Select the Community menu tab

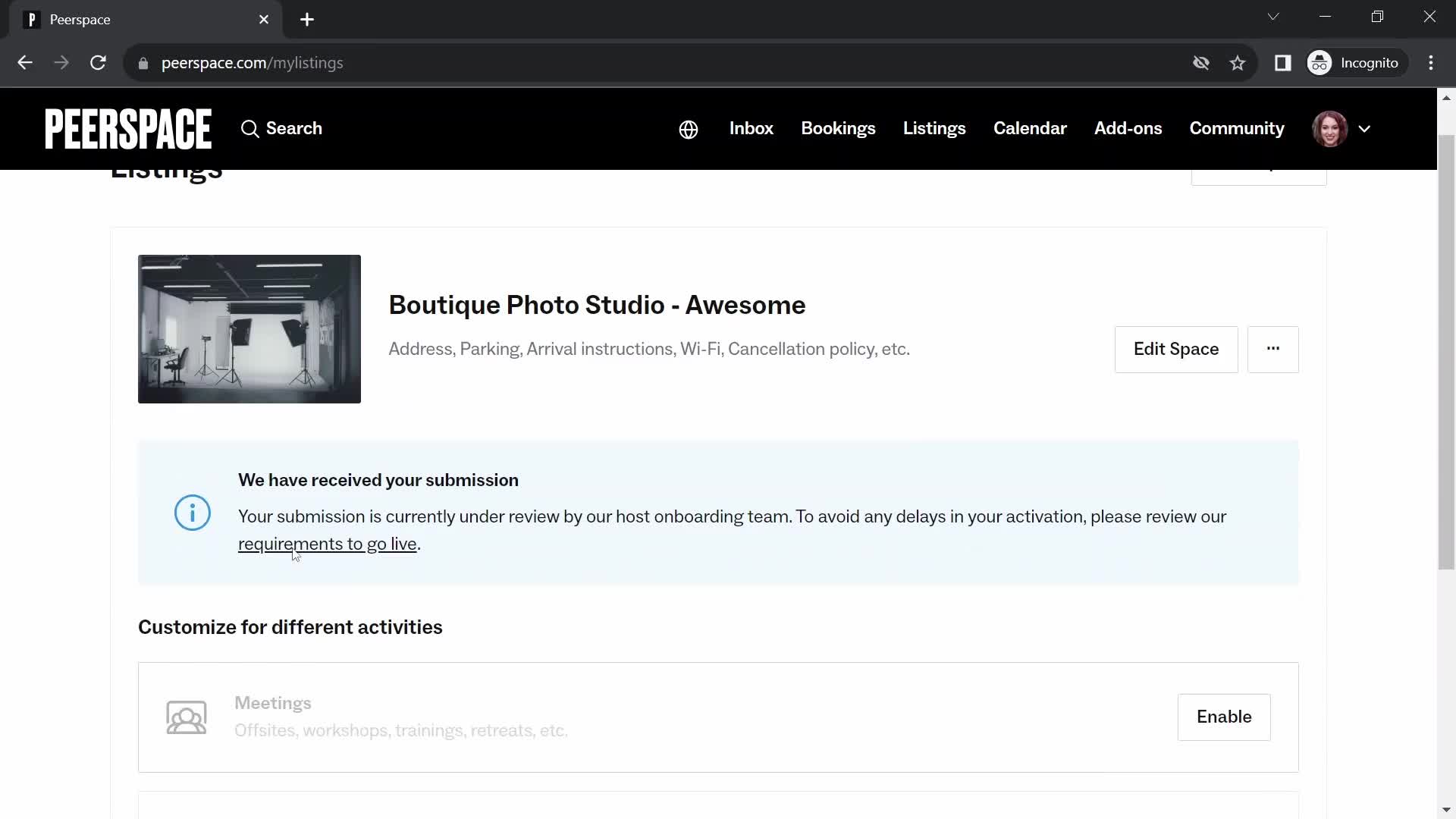(x=1237, y=128)
